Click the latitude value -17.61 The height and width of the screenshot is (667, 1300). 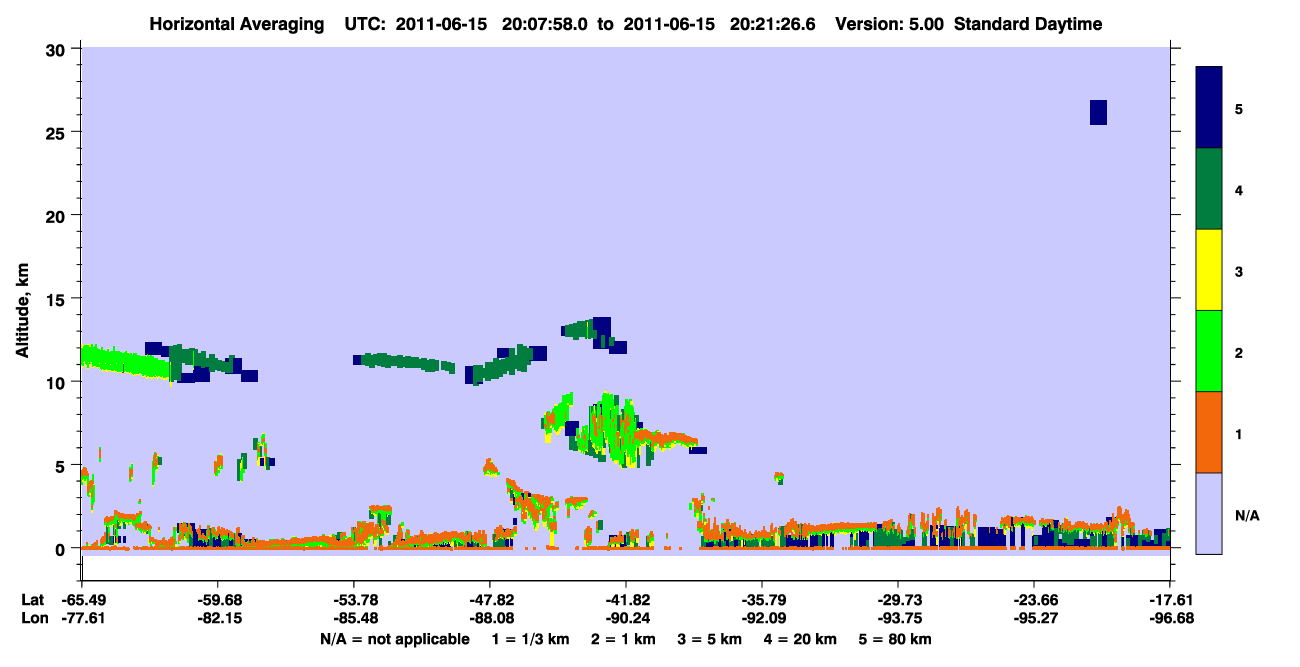(x=1170, y=600)
